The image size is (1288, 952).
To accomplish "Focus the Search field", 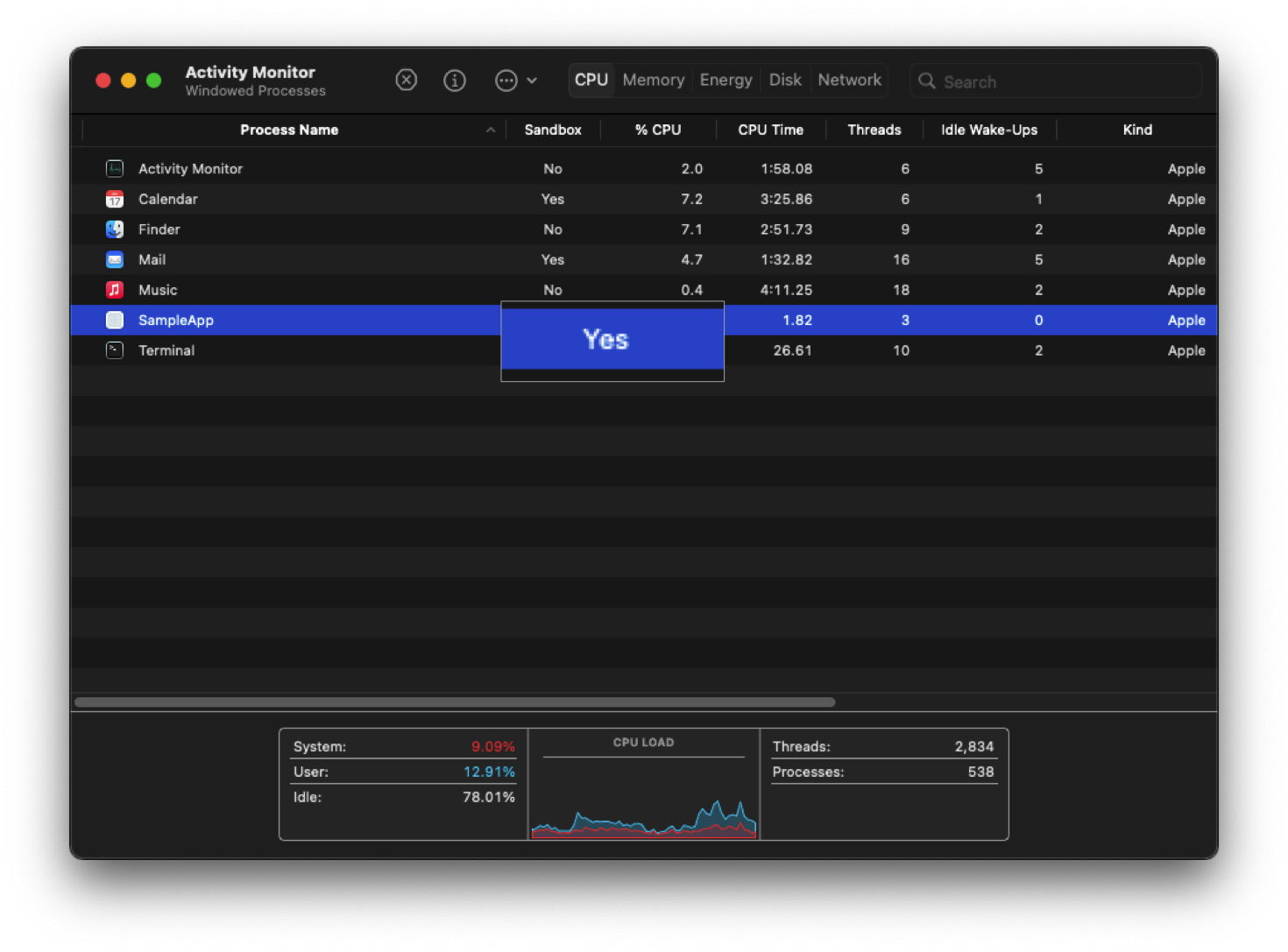I will [x=1056, y=81].
